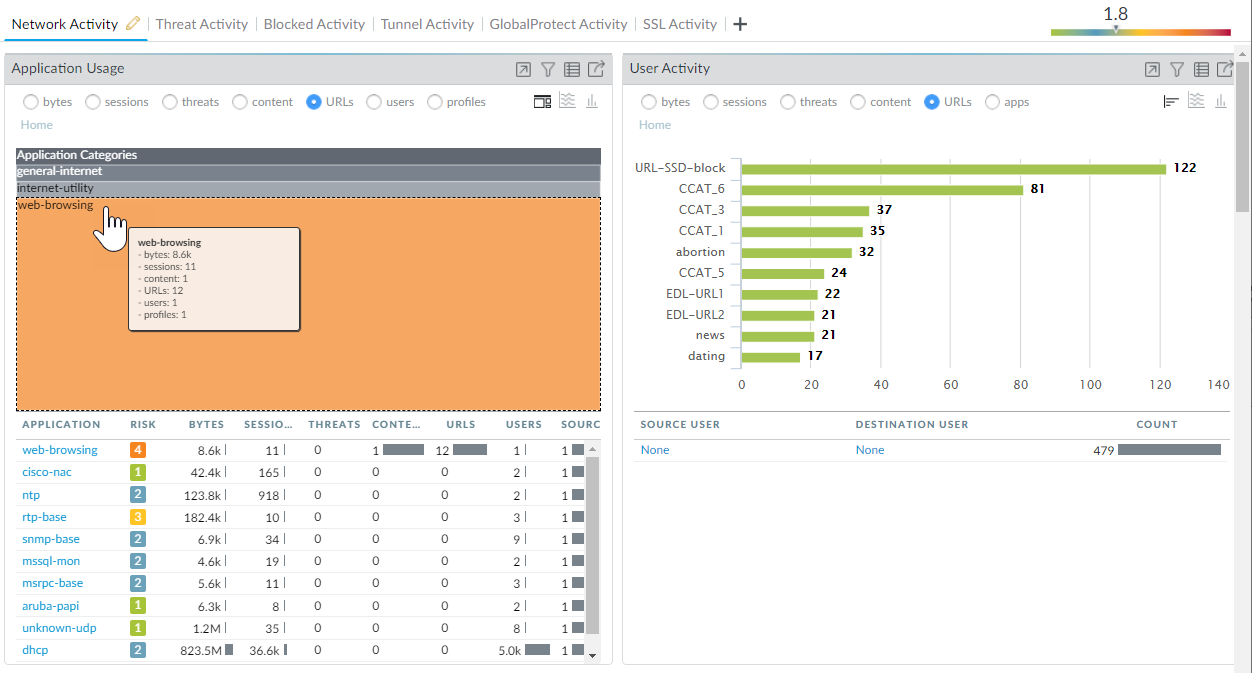This screenshot has width=1252, height=673.
Task: Click the risk meter color bar
Action: click(x=1140, y=32)
